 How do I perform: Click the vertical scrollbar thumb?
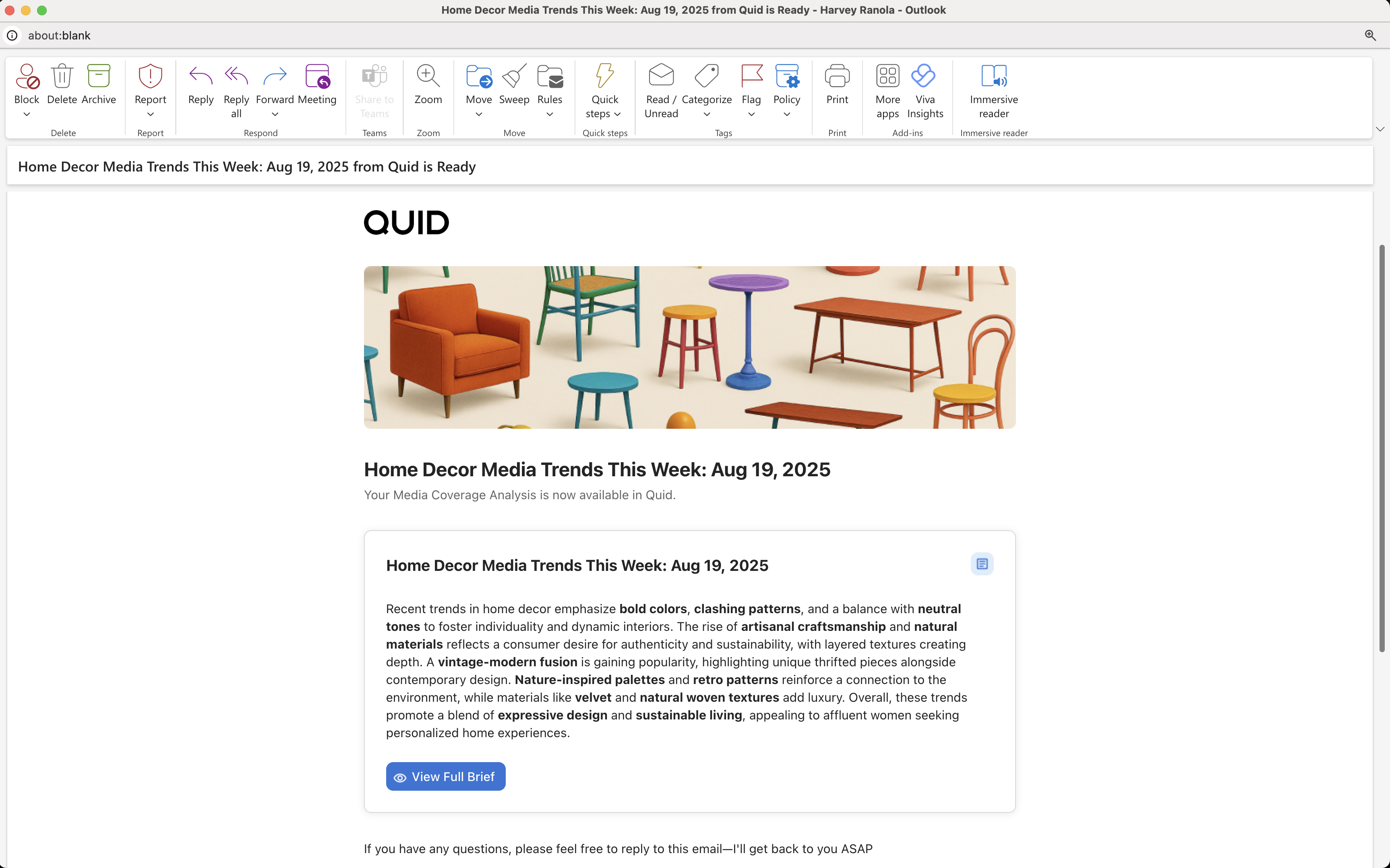coord(1382,448)
